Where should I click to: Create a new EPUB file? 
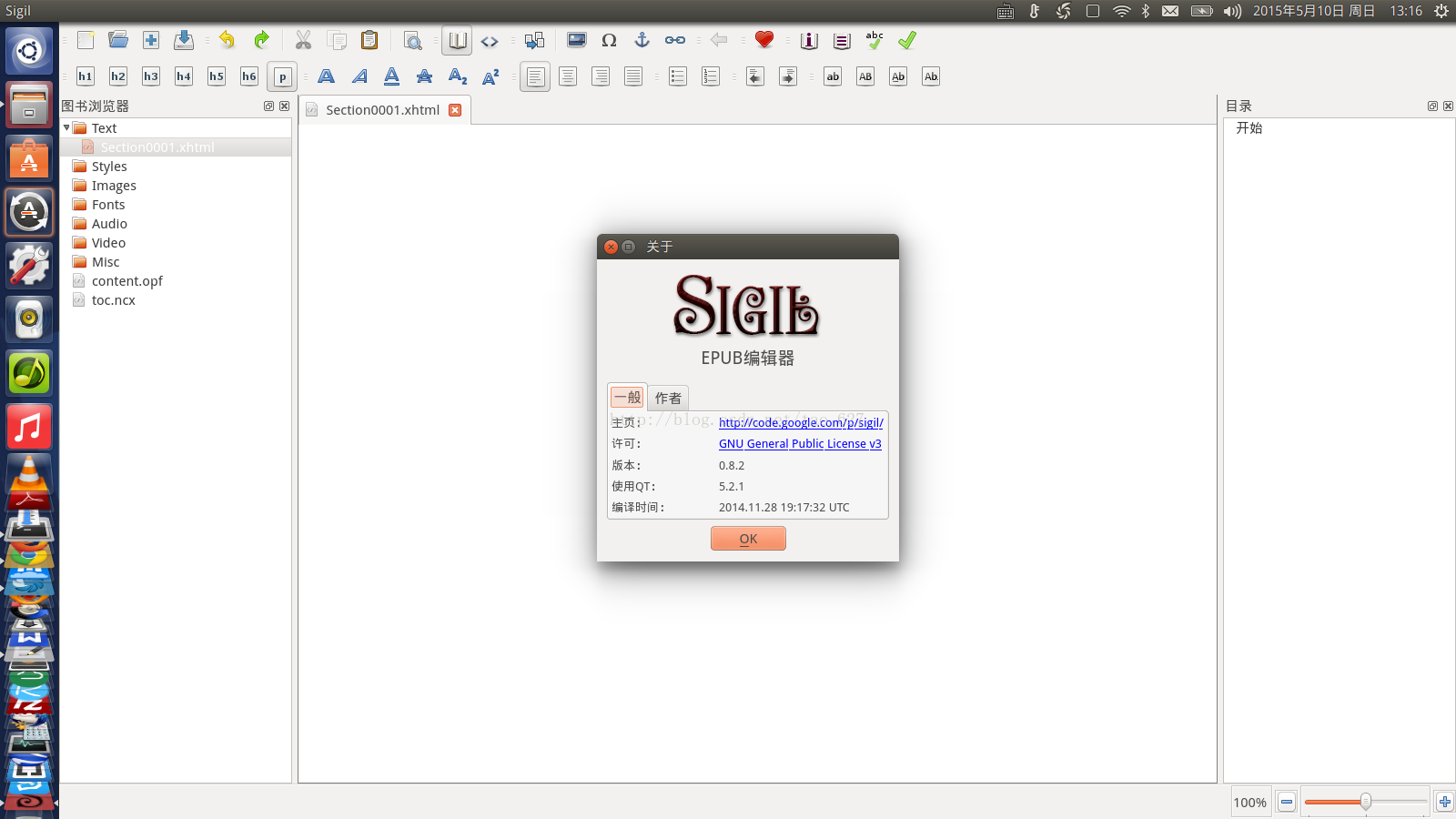[86, 40]
